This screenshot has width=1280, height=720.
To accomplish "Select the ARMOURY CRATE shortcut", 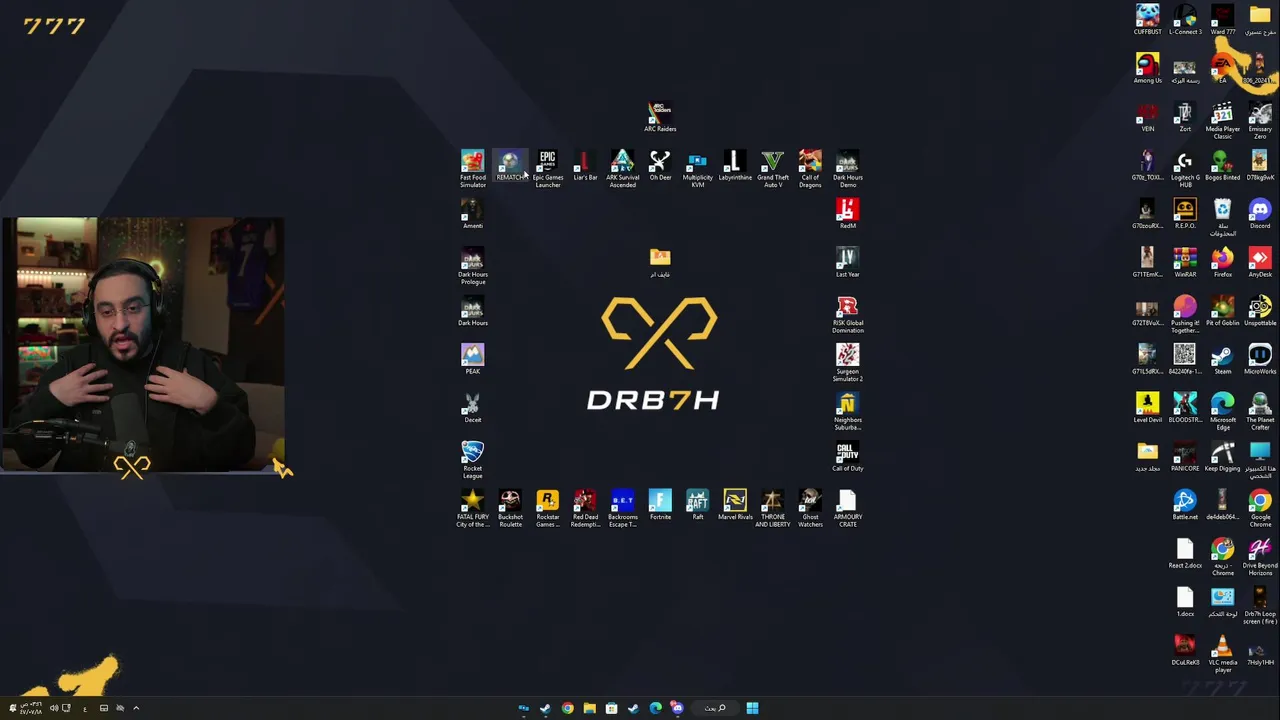I will (848, 509).
